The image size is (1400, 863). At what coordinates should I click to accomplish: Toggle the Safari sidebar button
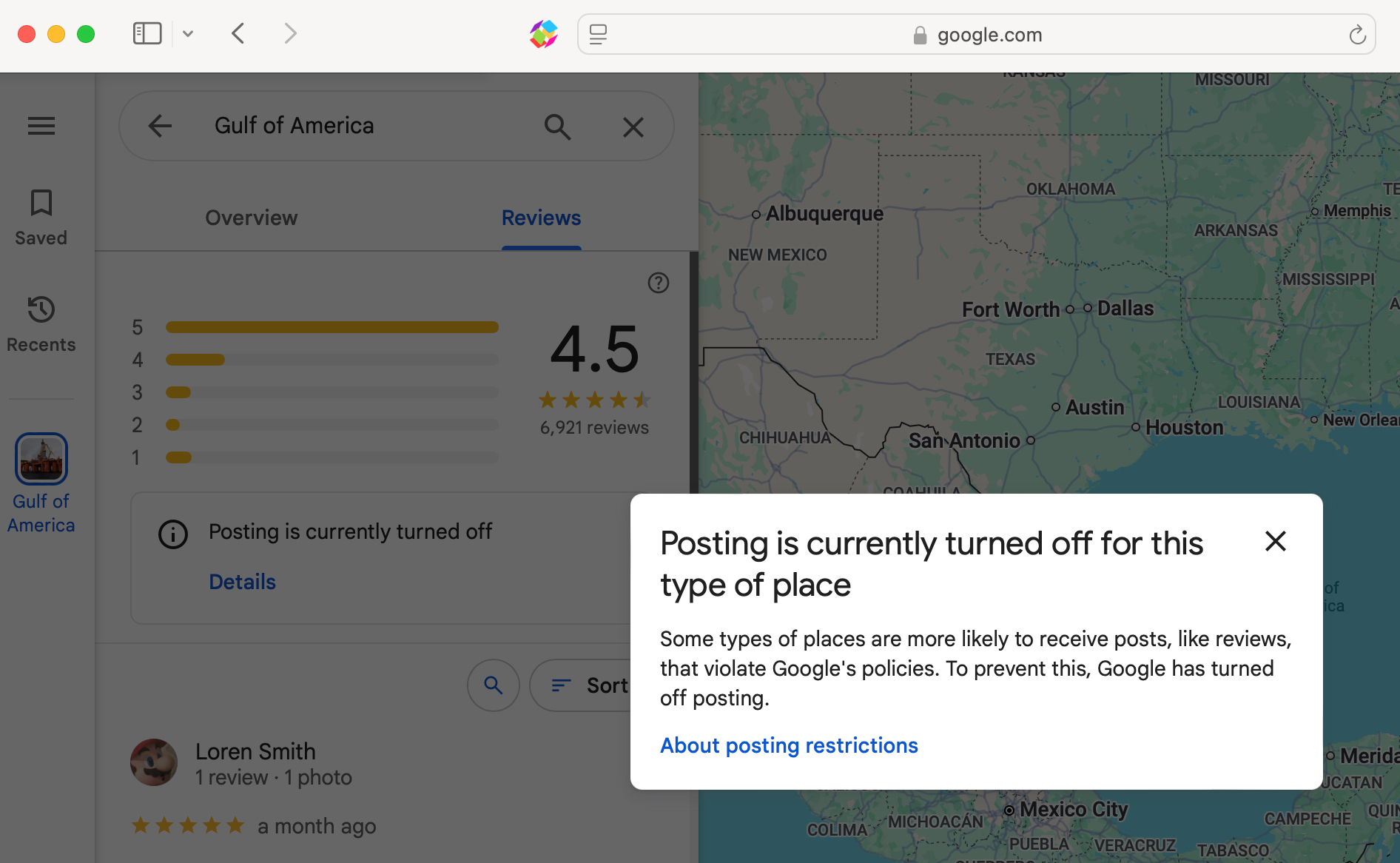(147, 33)
